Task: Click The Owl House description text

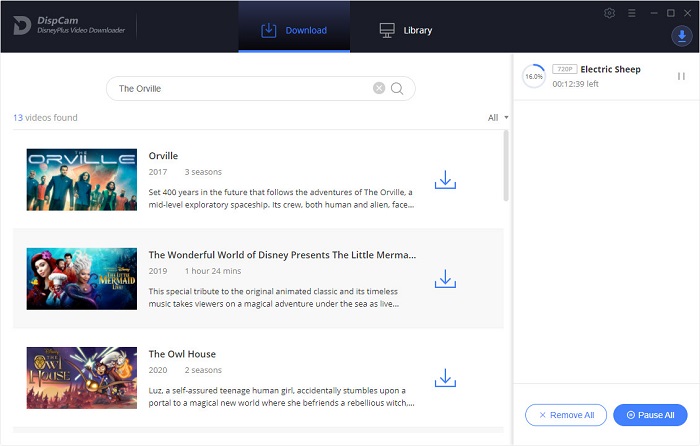Action: click(281, 396)
